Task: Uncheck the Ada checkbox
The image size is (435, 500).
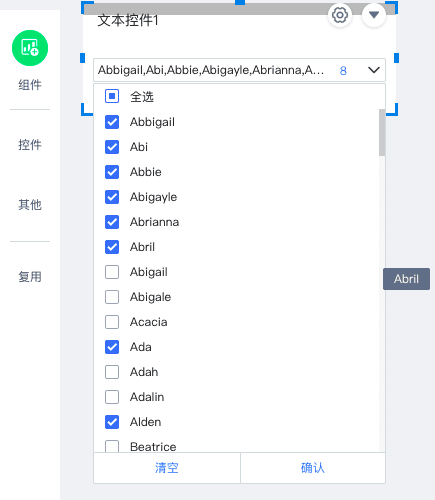Action: 112,347
